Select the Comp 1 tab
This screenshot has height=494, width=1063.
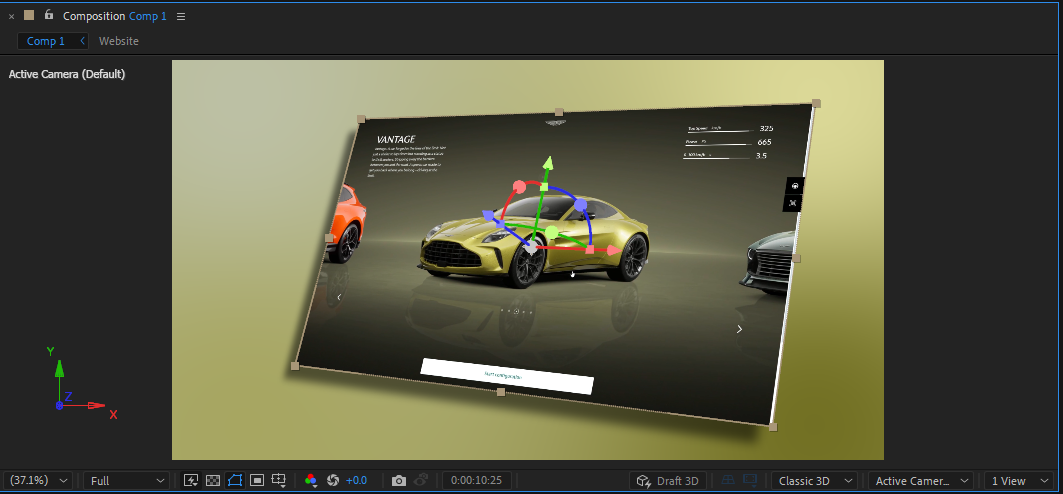[45, 41]
